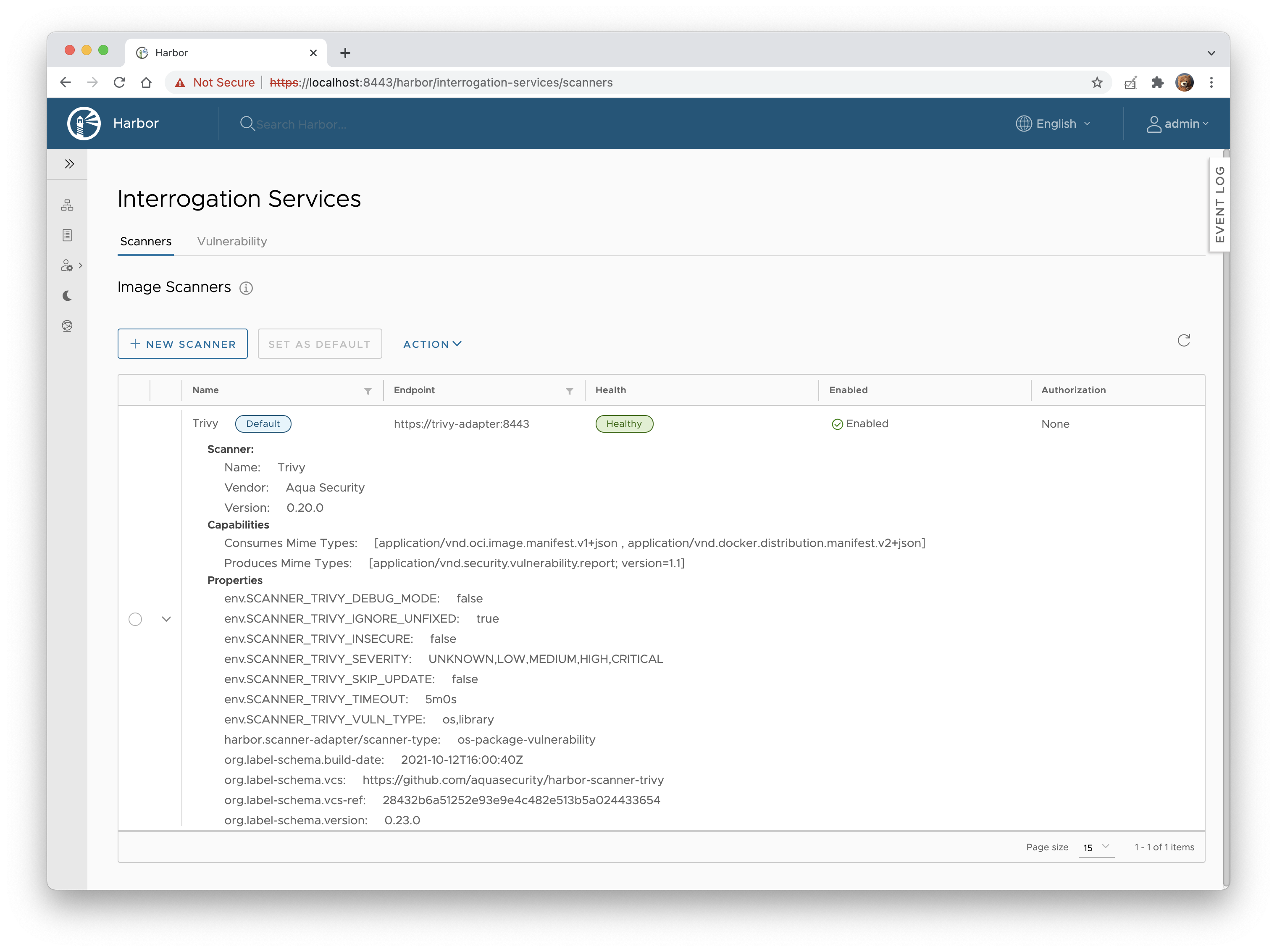This screenshot has height=952, width=1277.
Task: Click the Image Scanners info icon
Action: [246, 288]
